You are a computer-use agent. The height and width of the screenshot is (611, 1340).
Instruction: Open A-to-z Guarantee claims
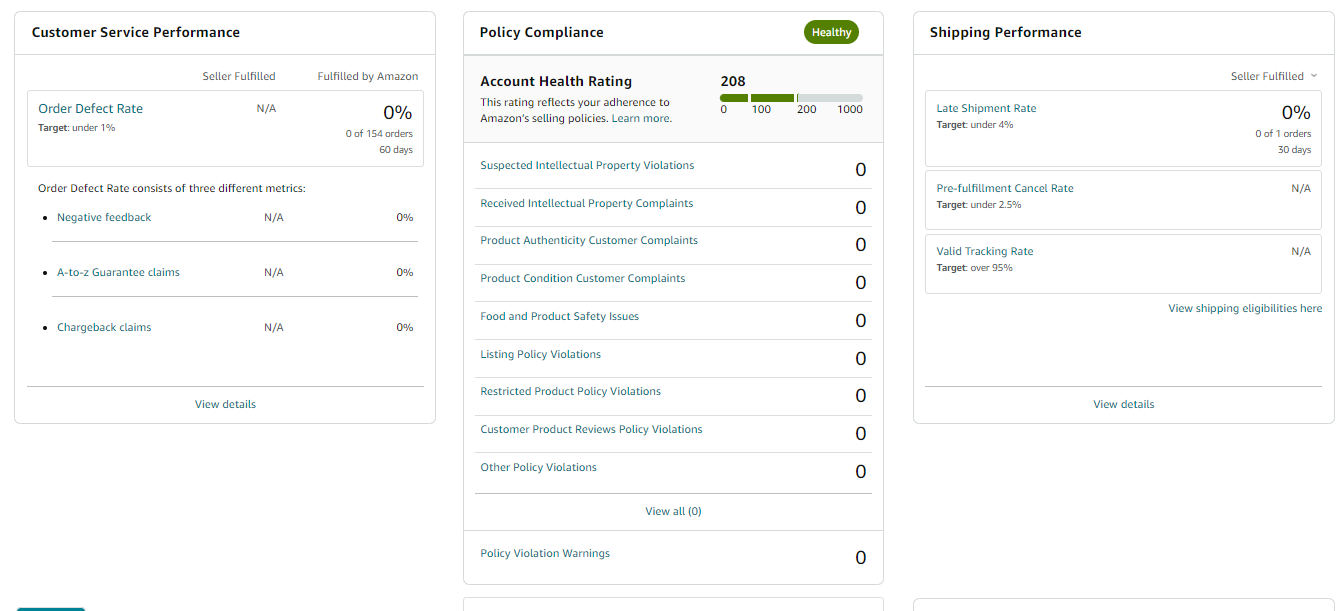click(x=118, y=272)
